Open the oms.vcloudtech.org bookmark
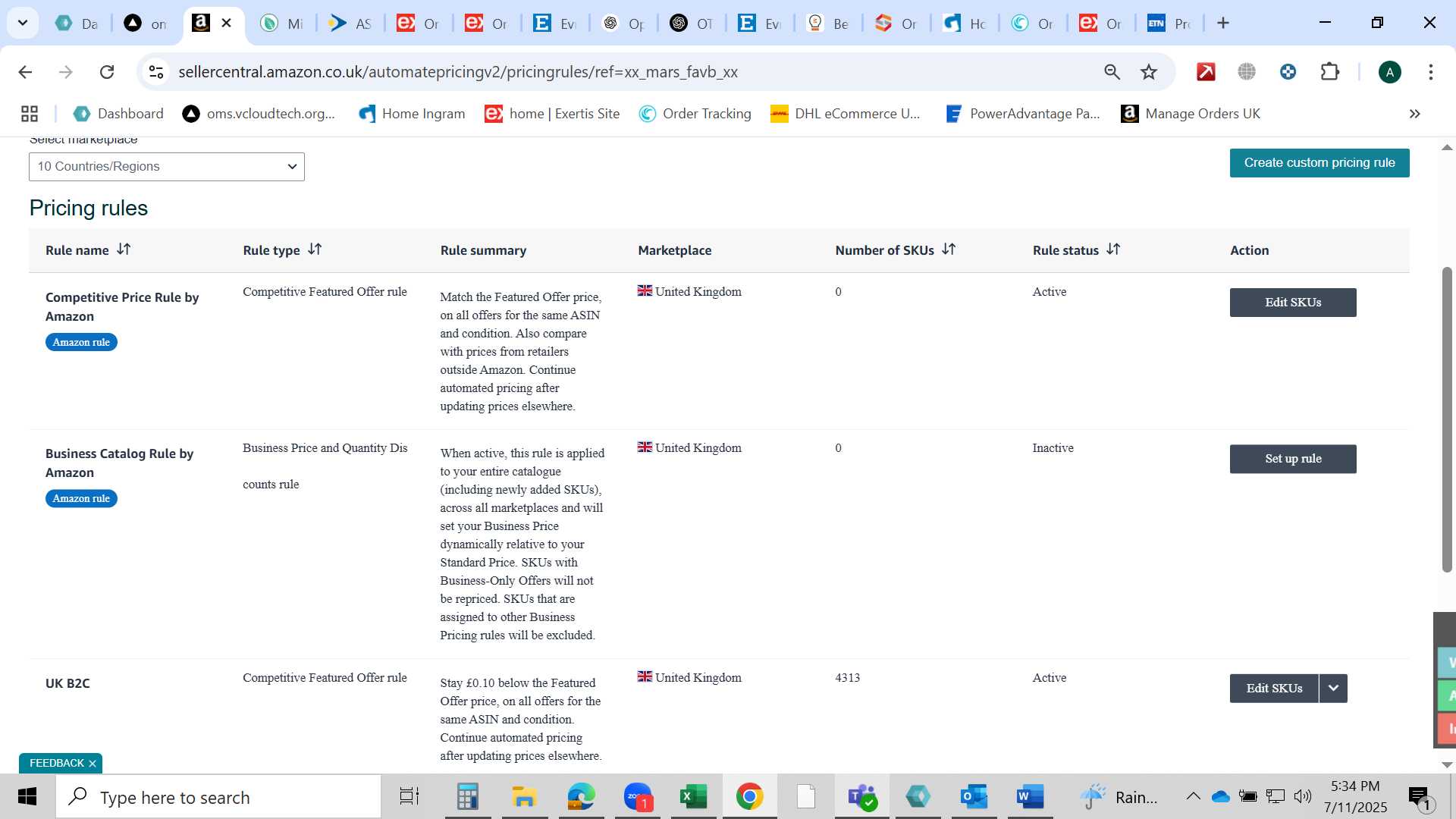Viewport: 1456px width, 819px height. coord(259,114)
